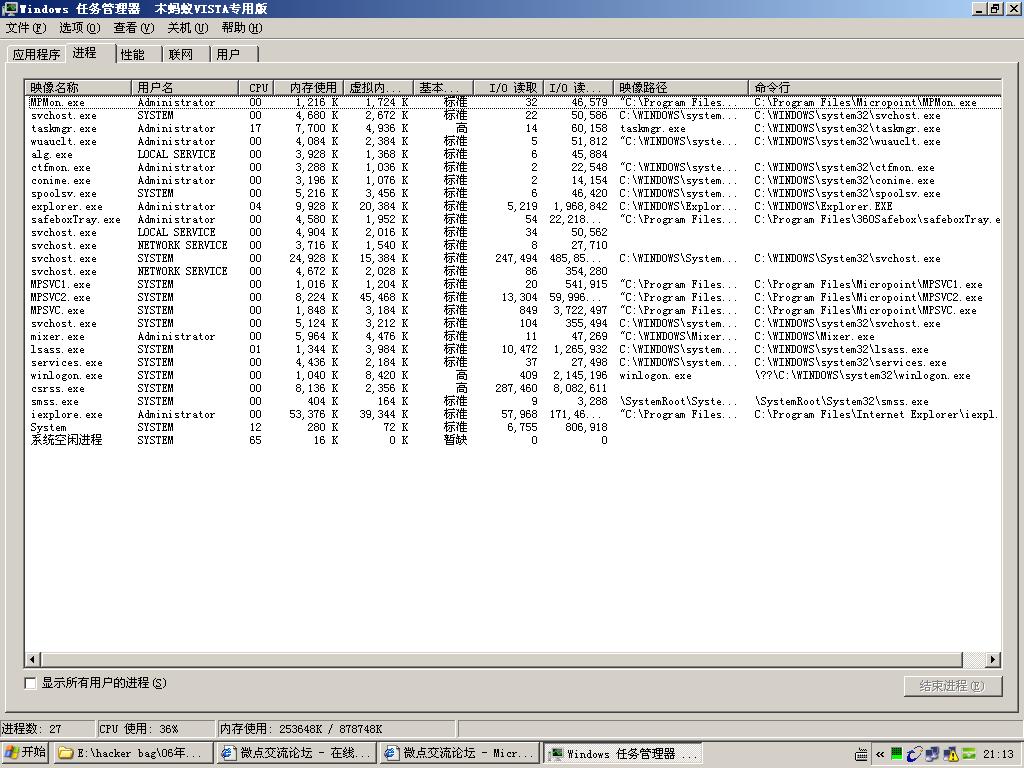Viewport: 1024px width, 768px height.
Task: Switch to 微点交流论坛 - 在线 browser taskbar button
Action: pyautogui.click(x=296, y=753)
